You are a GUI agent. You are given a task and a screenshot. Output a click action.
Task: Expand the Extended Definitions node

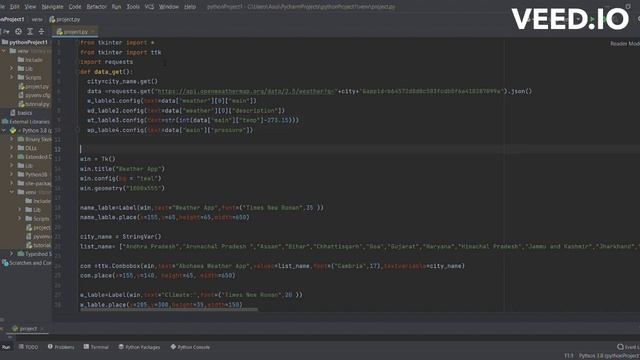click(12, 157)
